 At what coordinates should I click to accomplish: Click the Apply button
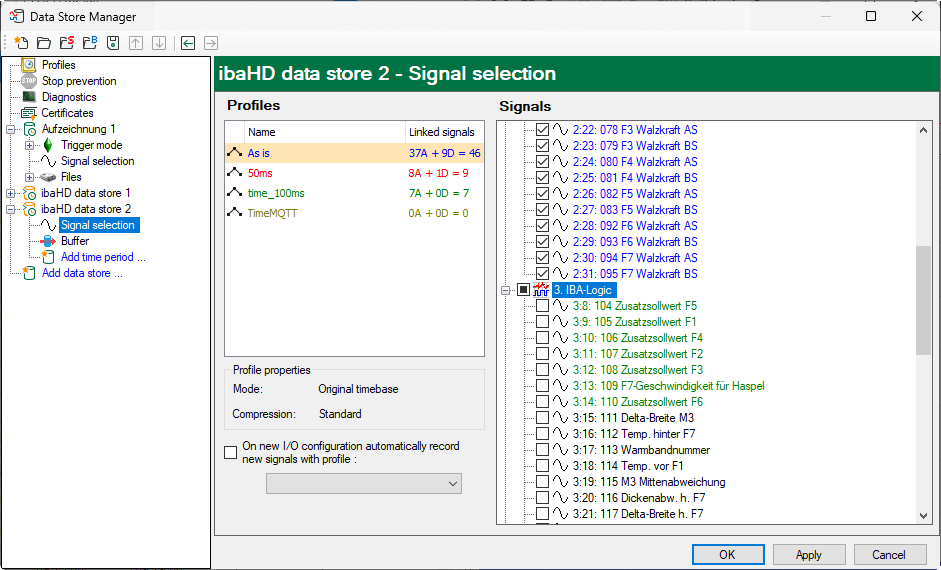pos(808,555)
